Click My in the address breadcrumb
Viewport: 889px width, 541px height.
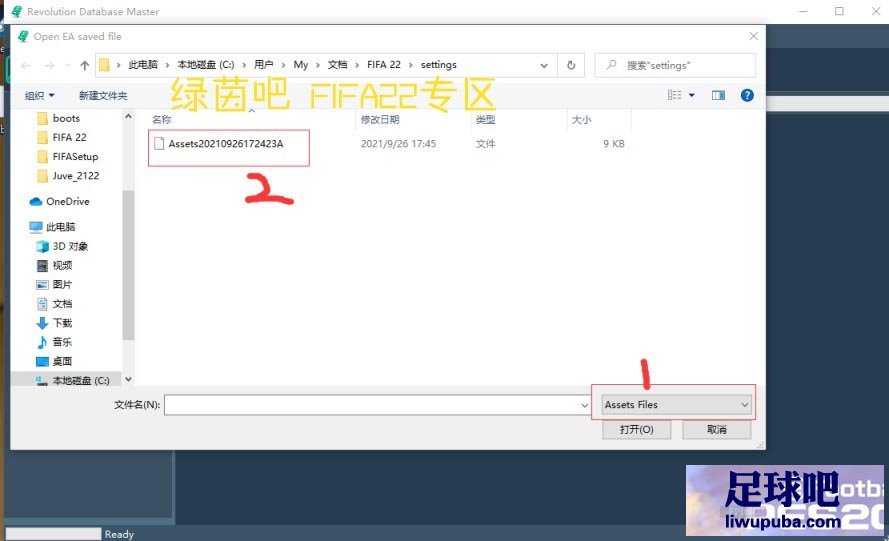click(x=300, y=65)
